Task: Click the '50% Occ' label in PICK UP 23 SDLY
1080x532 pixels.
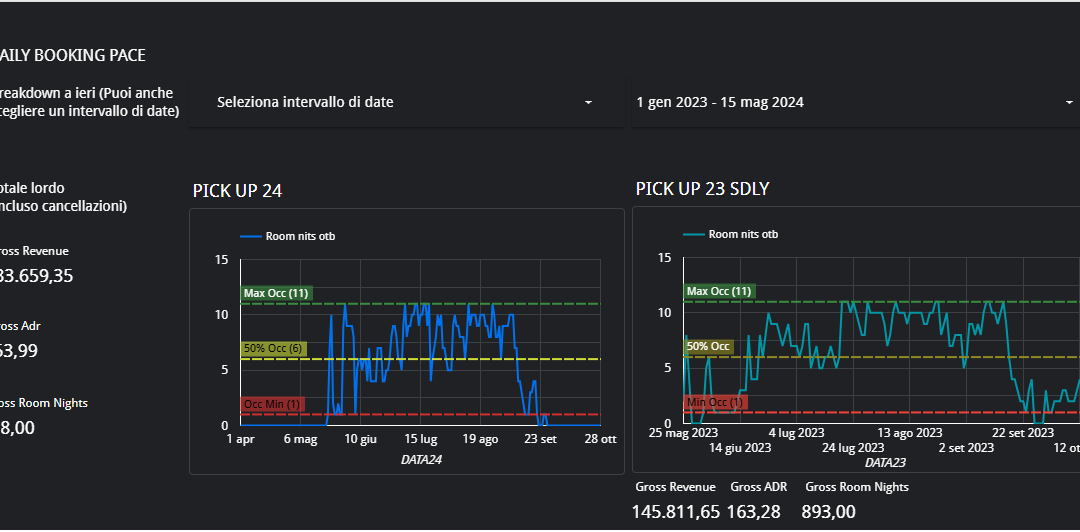Action: (x=708, y=347)
